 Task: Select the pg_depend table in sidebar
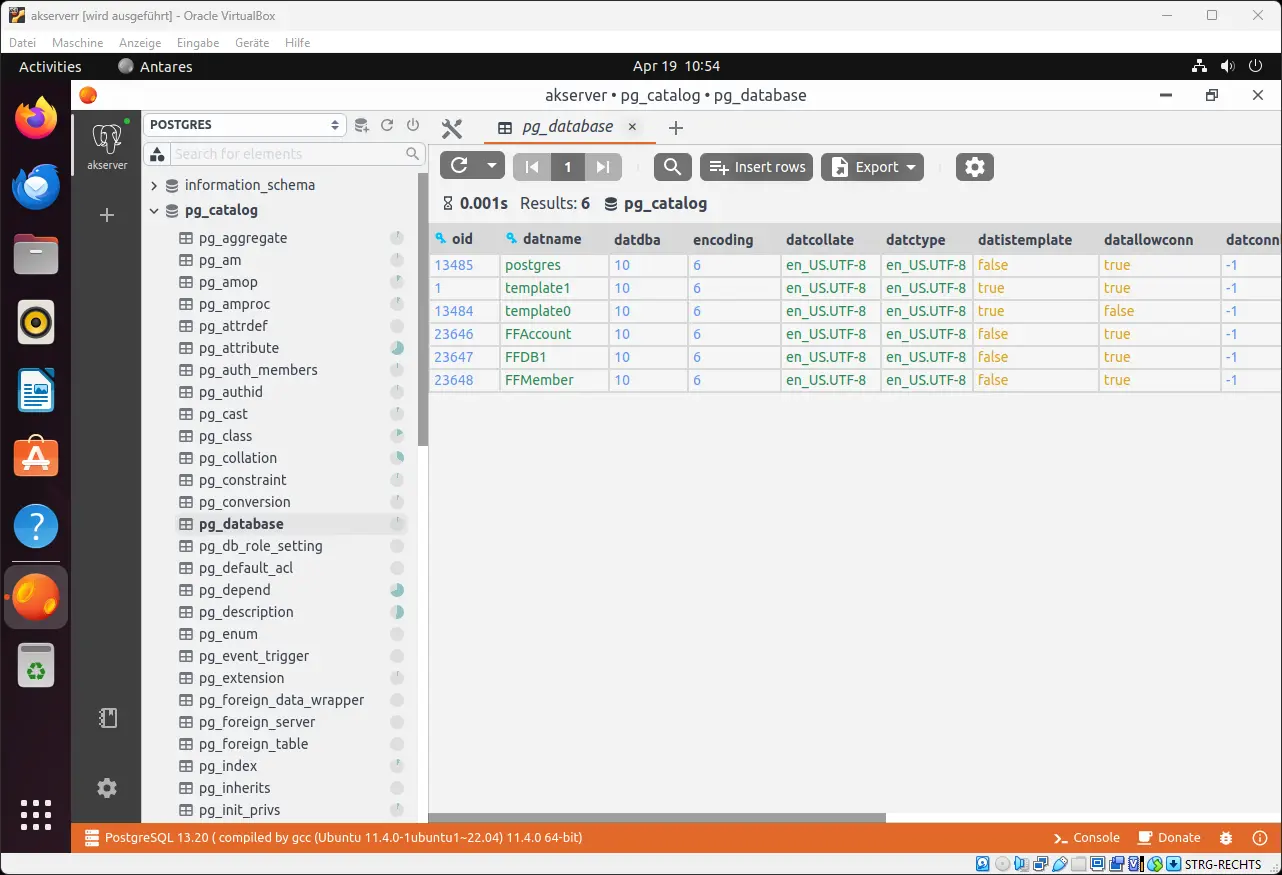234,590
